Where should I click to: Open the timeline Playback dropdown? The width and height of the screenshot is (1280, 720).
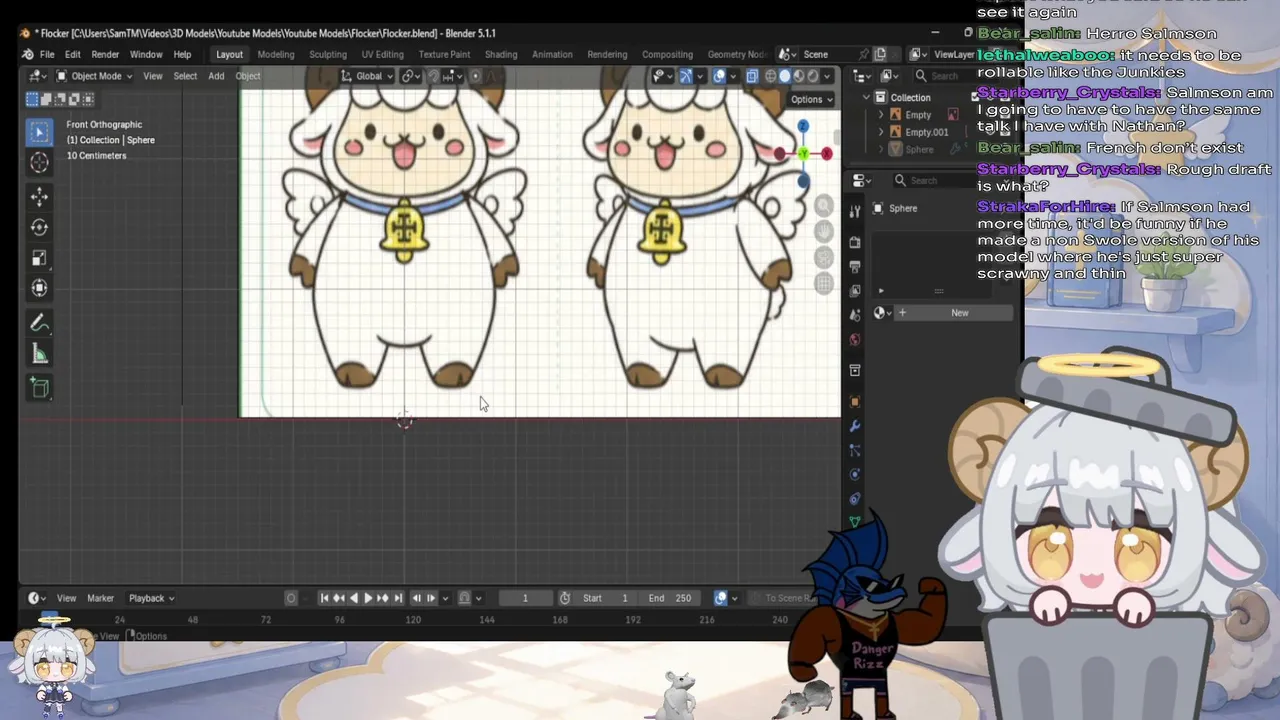pyautogui.click(x=152, y=598)
